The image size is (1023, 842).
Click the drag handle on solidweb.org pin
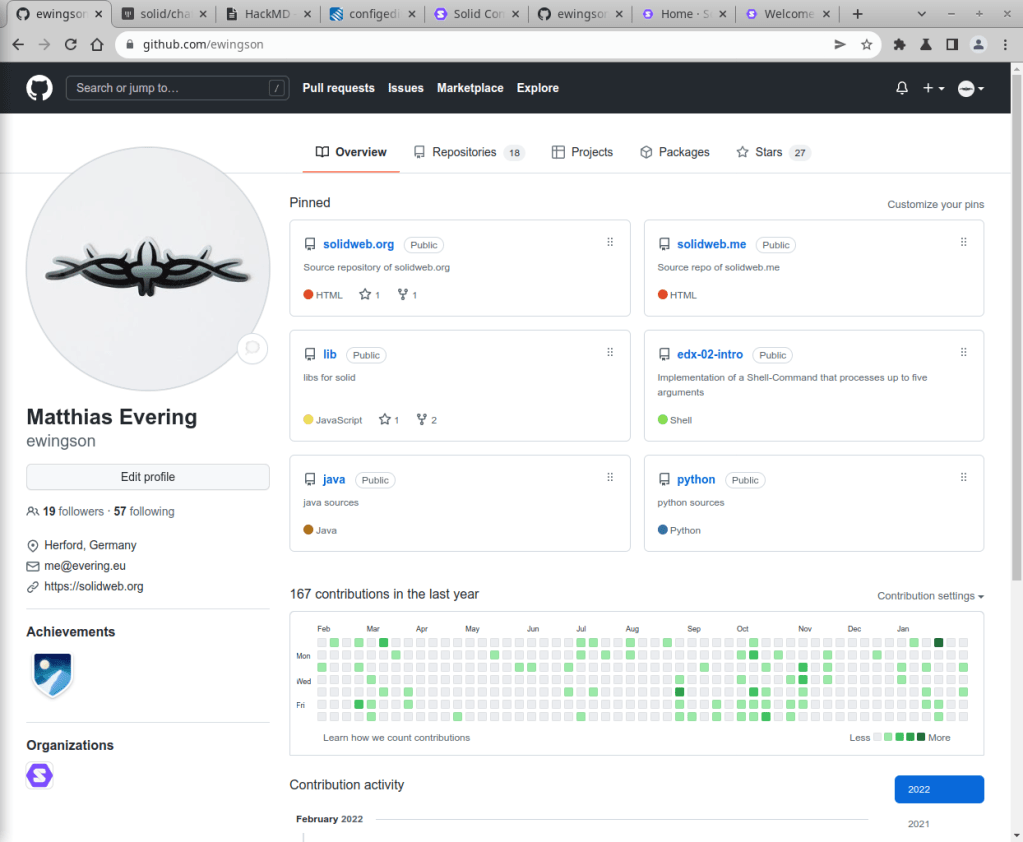pyautogui.click(x=610, y=243)
